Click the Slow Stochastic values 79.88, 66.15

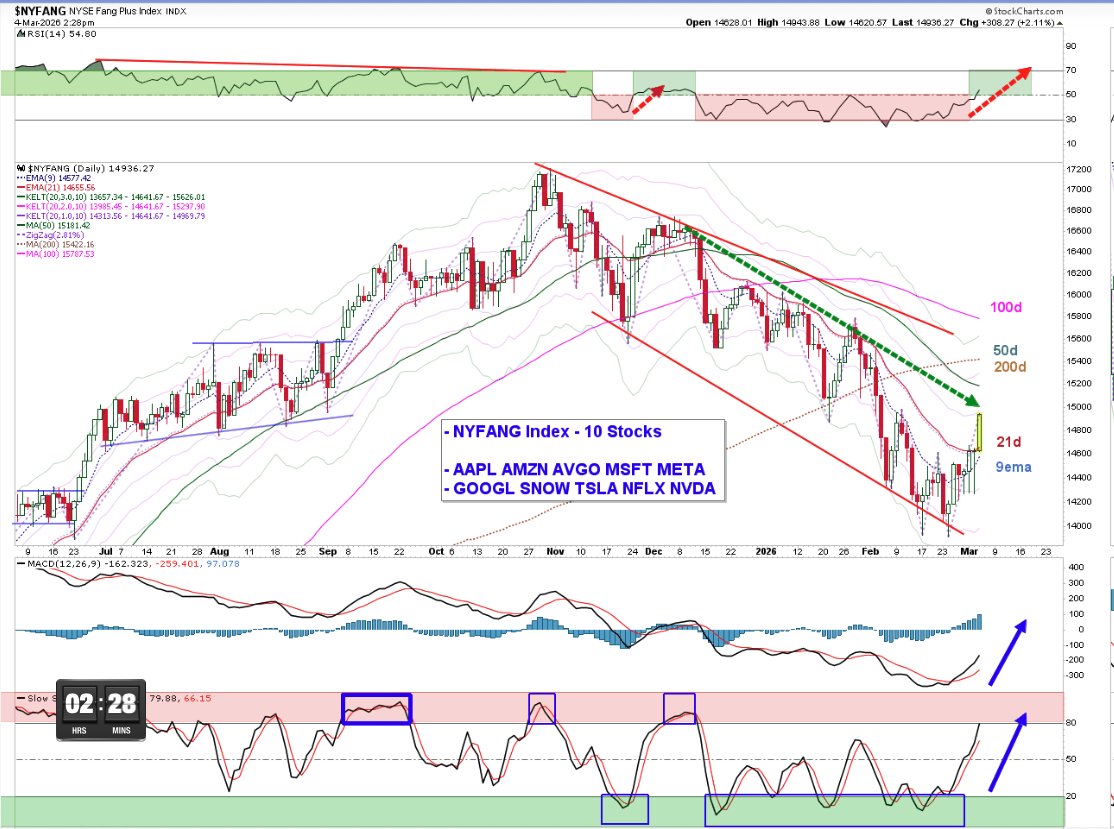[180, 698]
